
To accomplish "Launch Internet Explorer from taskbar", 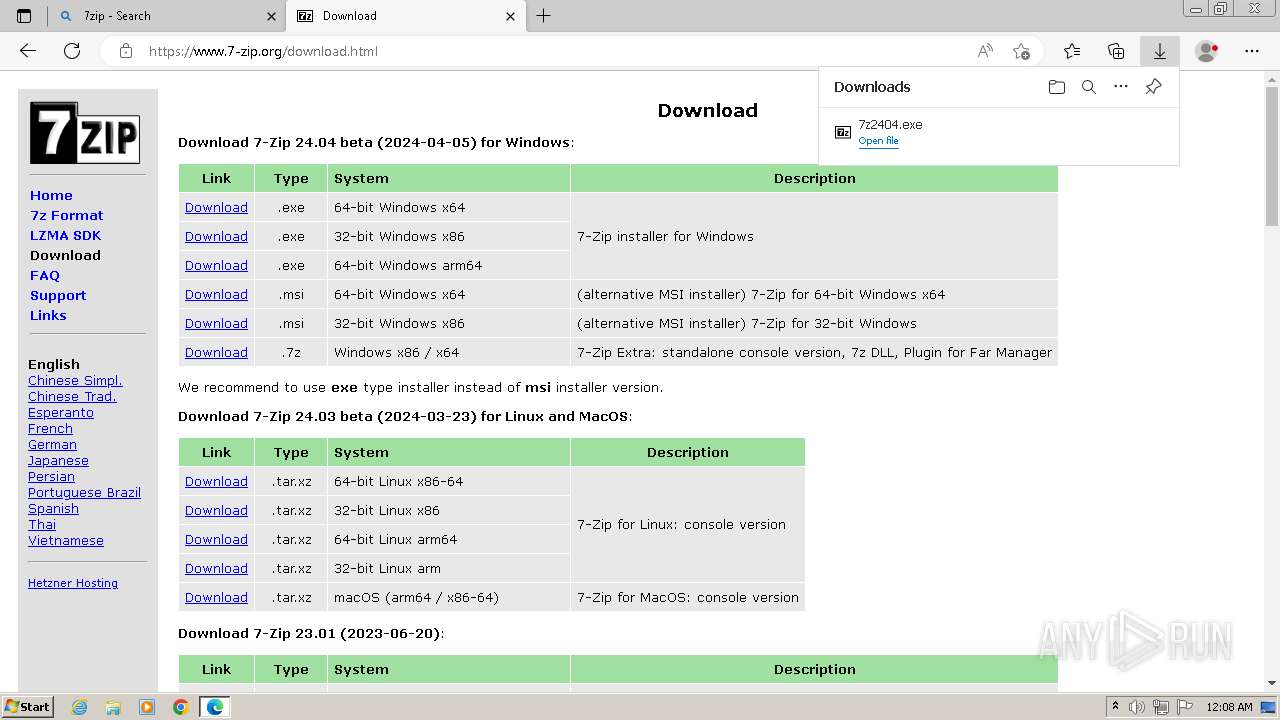I will tap(80, 707).
